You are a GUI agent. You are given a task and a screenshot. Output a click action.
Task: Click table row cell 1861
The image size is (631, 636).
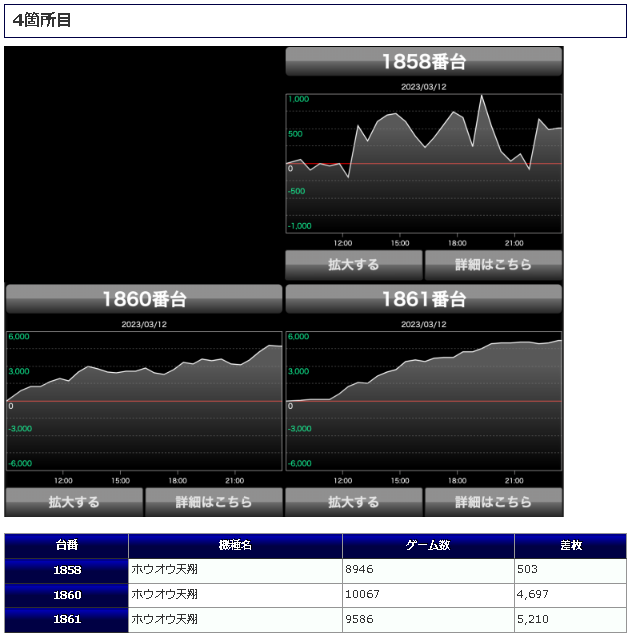click(x=67, y=620)
